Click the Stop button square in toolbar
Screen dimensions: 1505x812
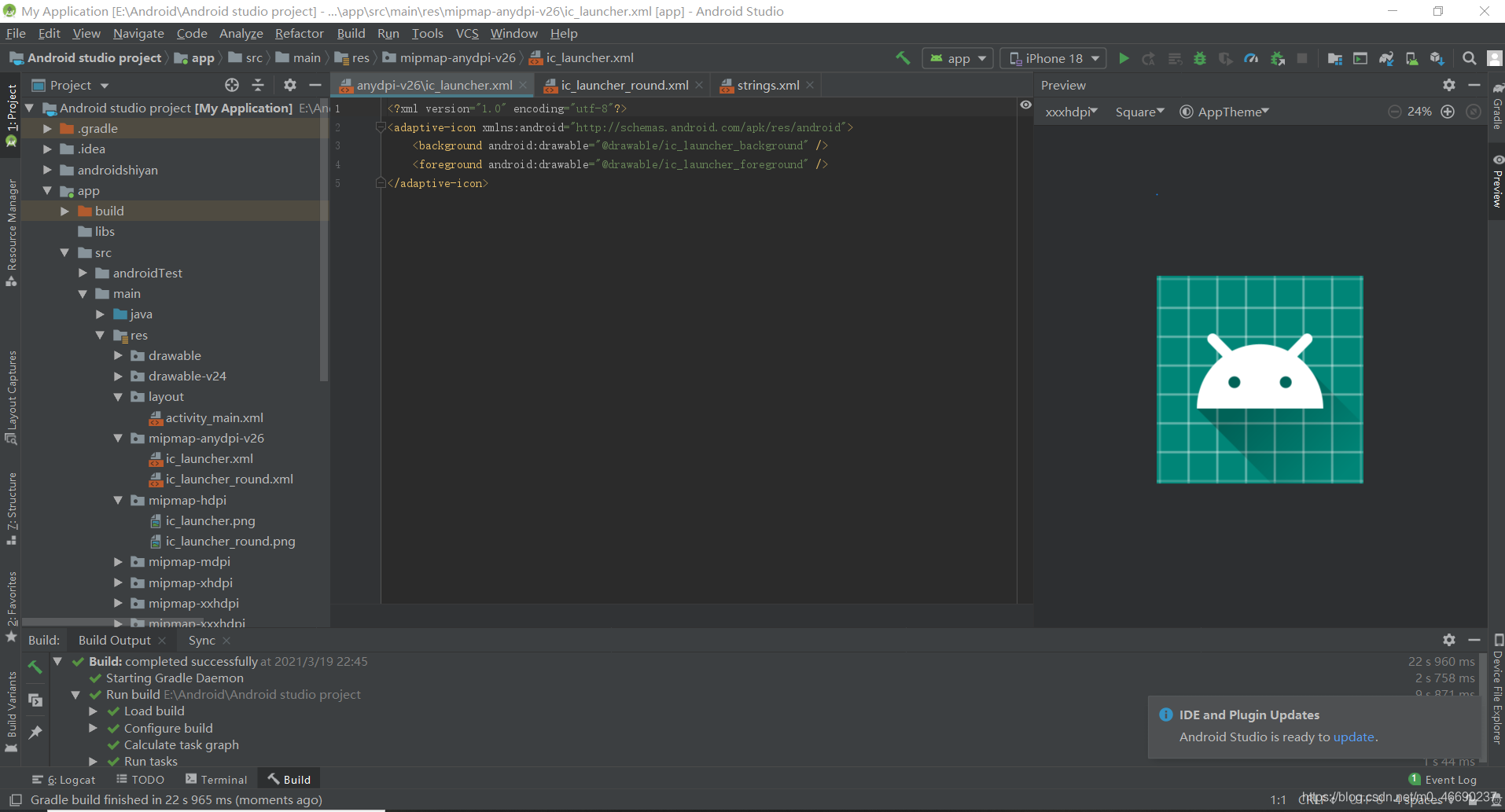coord(1302,58)
